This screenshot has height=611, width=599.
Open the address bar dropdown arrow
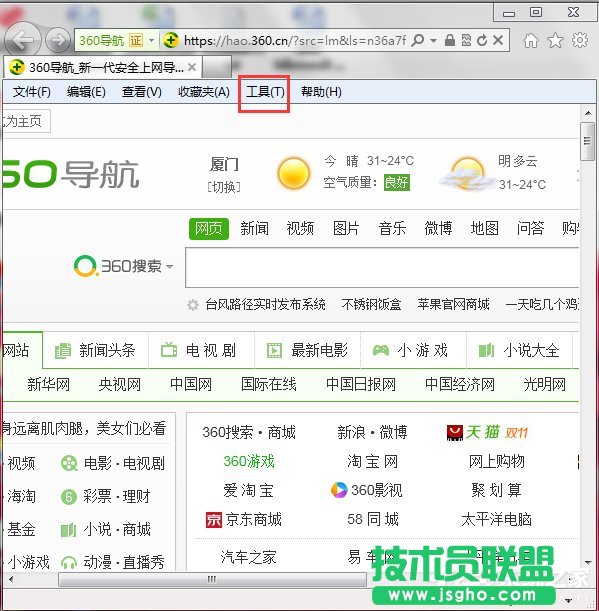tap(433, 41)
